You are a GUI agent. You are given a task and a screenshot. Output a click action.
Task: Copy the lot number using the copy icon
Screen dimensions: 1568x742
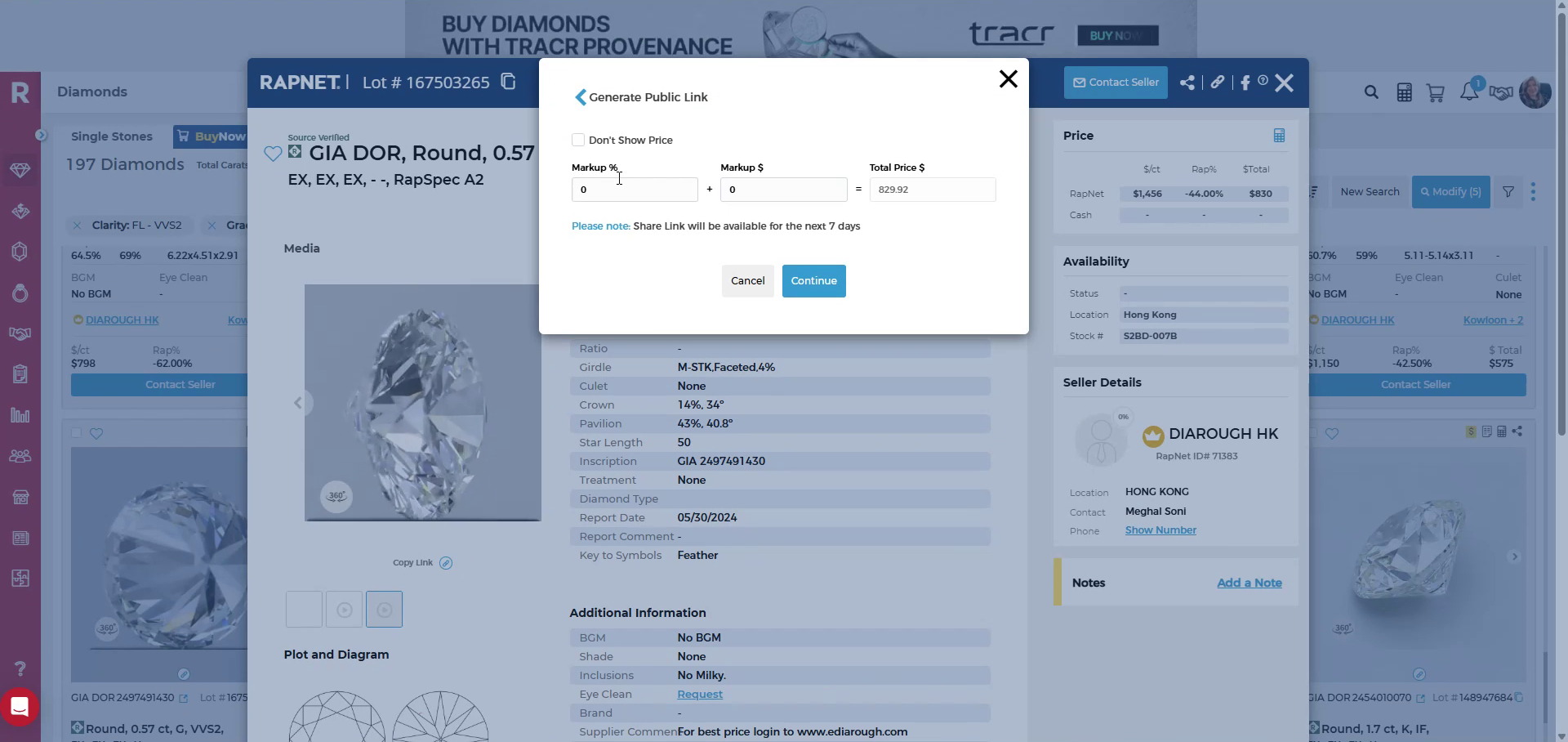pyautogui.click(x=508, y=81)
